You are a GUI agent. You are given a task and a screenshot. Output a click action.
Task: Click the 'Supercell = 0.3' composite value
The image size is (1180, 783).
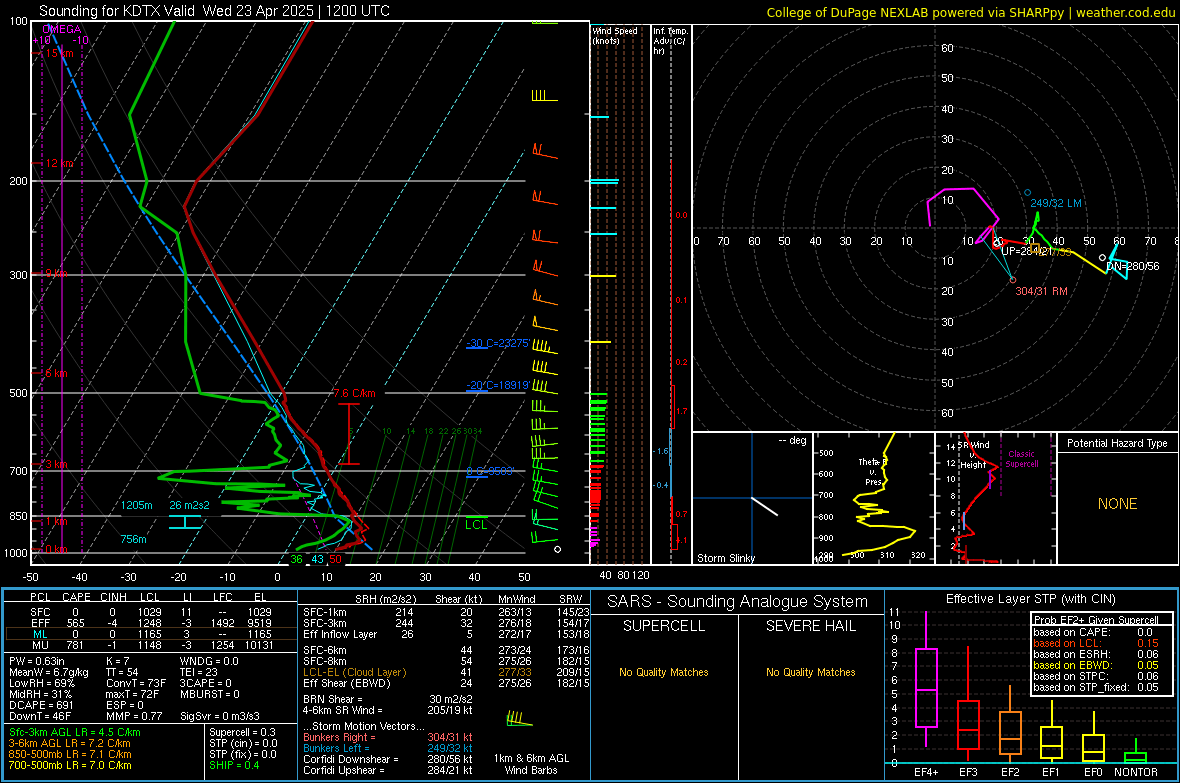242,732
